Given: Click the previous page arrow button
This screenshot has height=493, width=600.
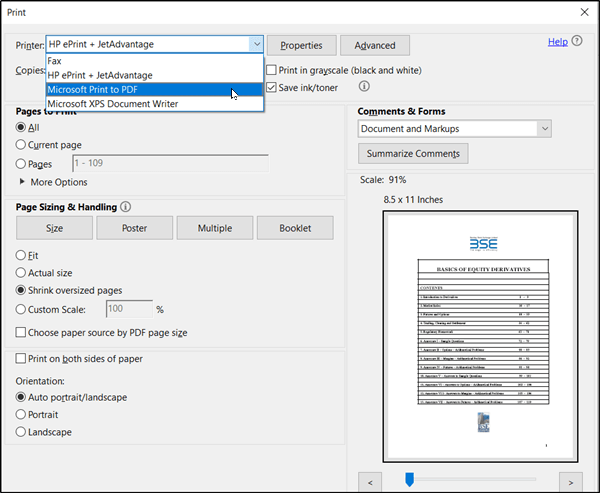Looking at the screenshot, I should (x=370, y=482).
